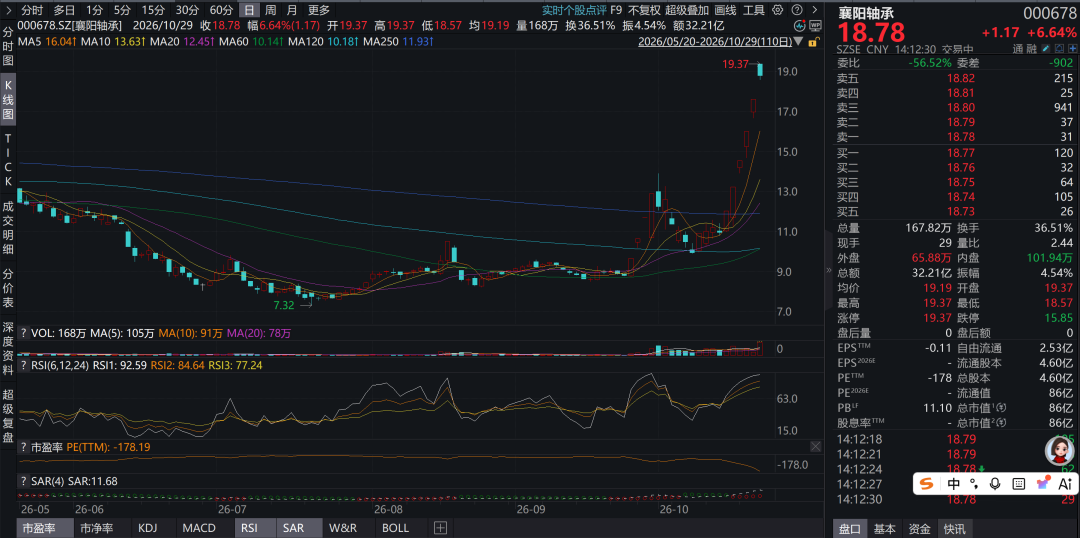This screenshot has height=538, width=1080.
Task: Click the assistant avatar with red scarf
Action: pyautogui.click(x=1058, y=451)
